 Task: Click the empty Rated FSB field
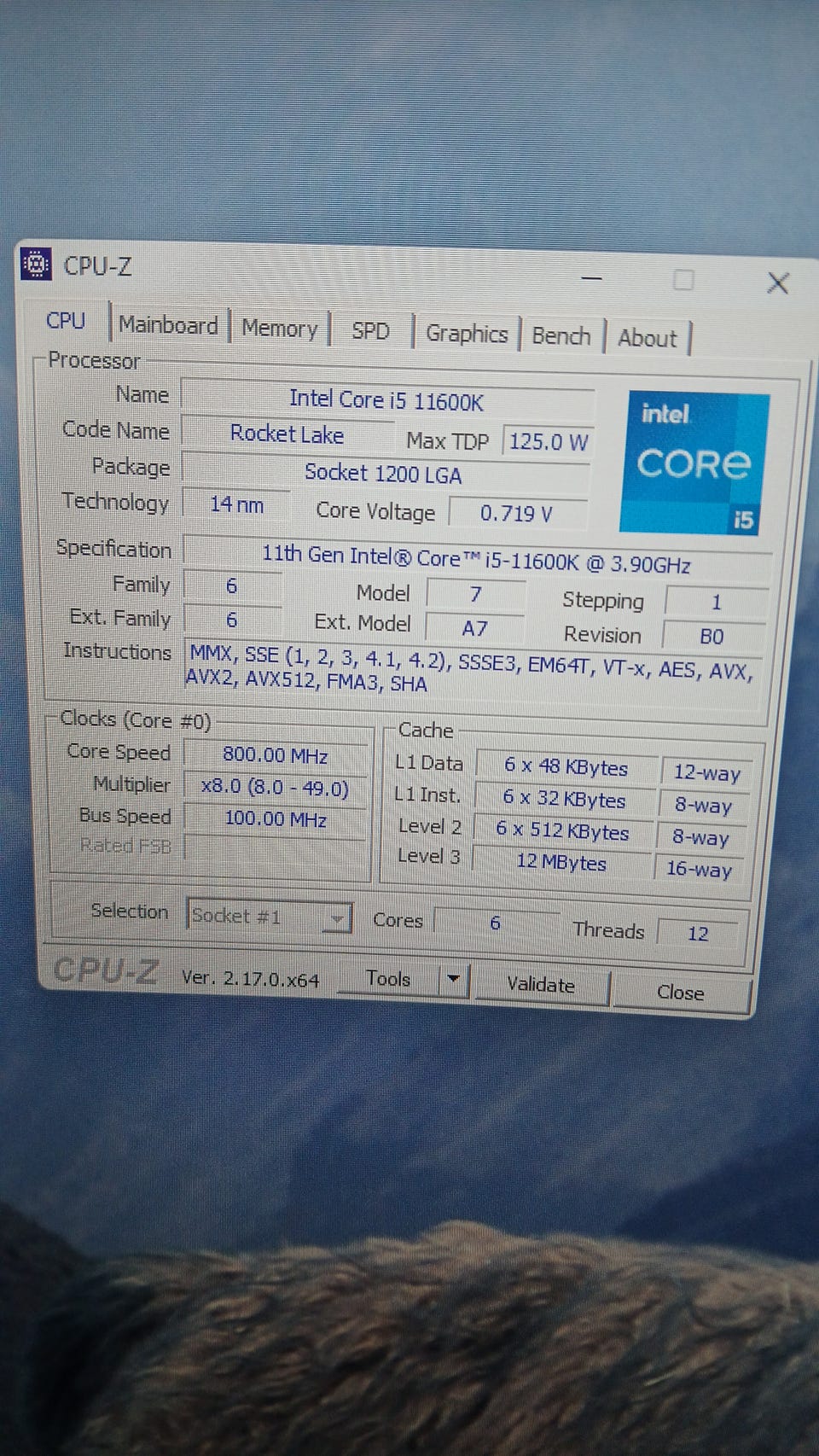click(276, 850)
